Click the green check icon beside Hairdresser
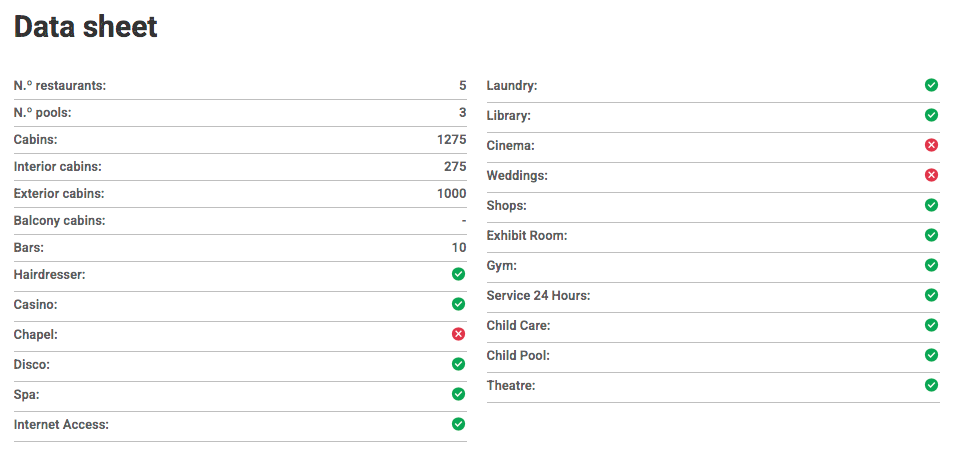This screenshot has height=462, width=953. tap(459, 274)
